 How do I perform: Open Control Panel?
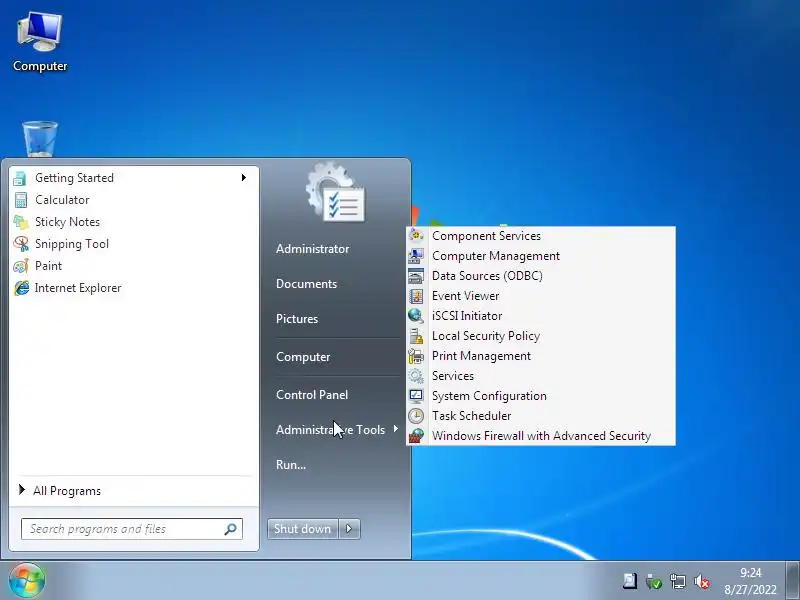(312, 394)
